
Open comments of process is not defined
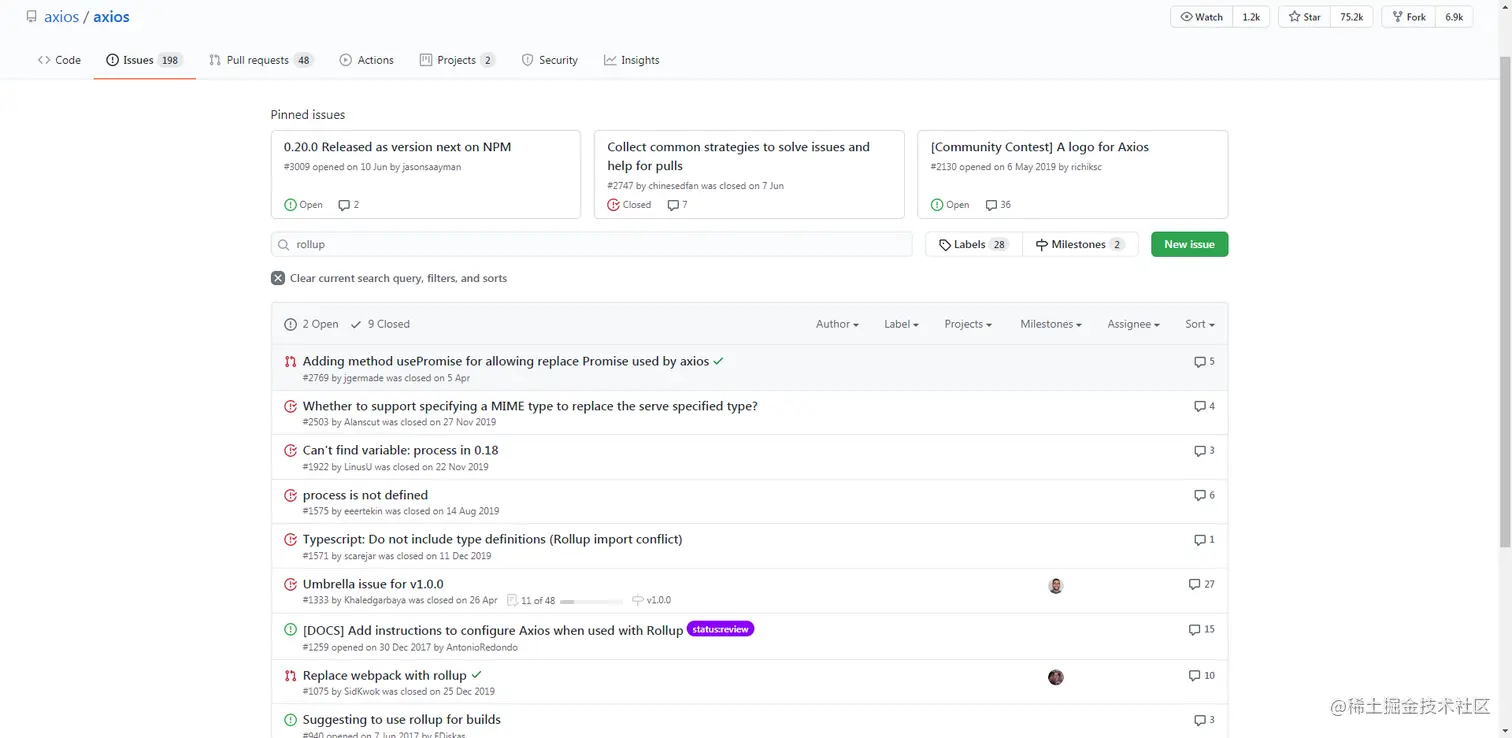click(x=1204, y=495)
